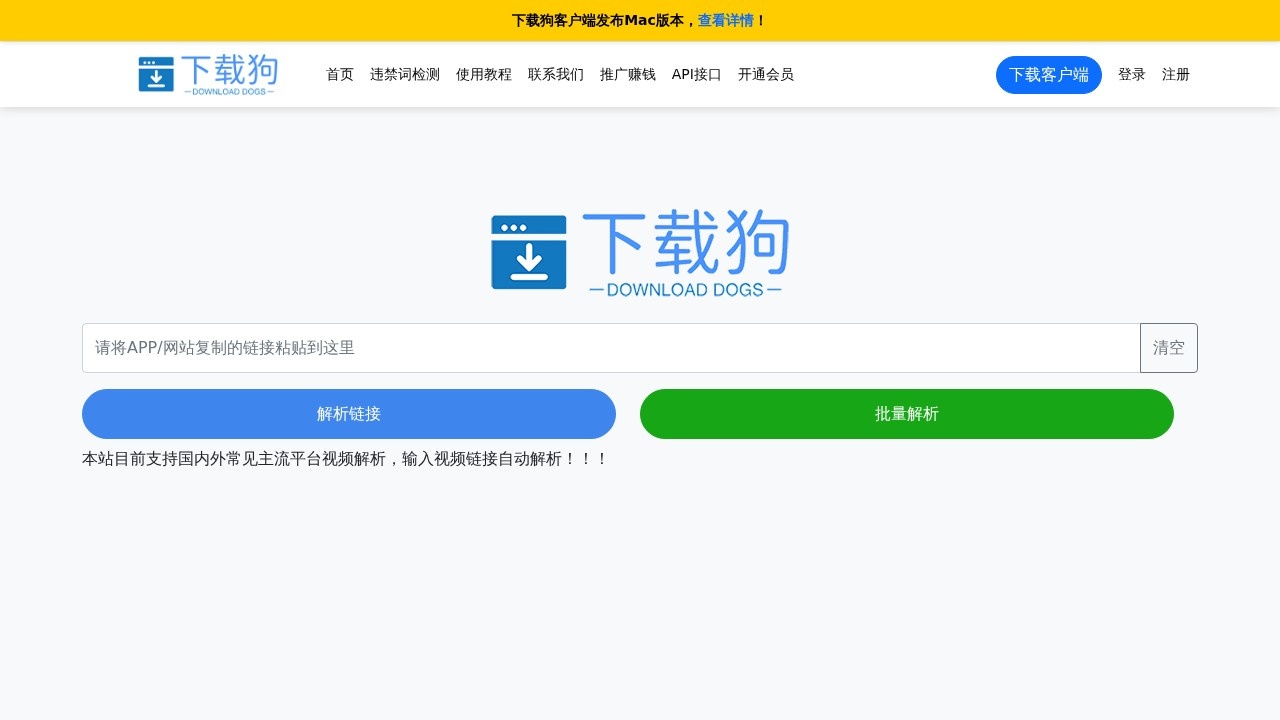The height and width of the screenshot is (720, 1280).
Task: Click the large 下载狗 logo above the search box
Action: pyautogui.click(x=640, y=250)
